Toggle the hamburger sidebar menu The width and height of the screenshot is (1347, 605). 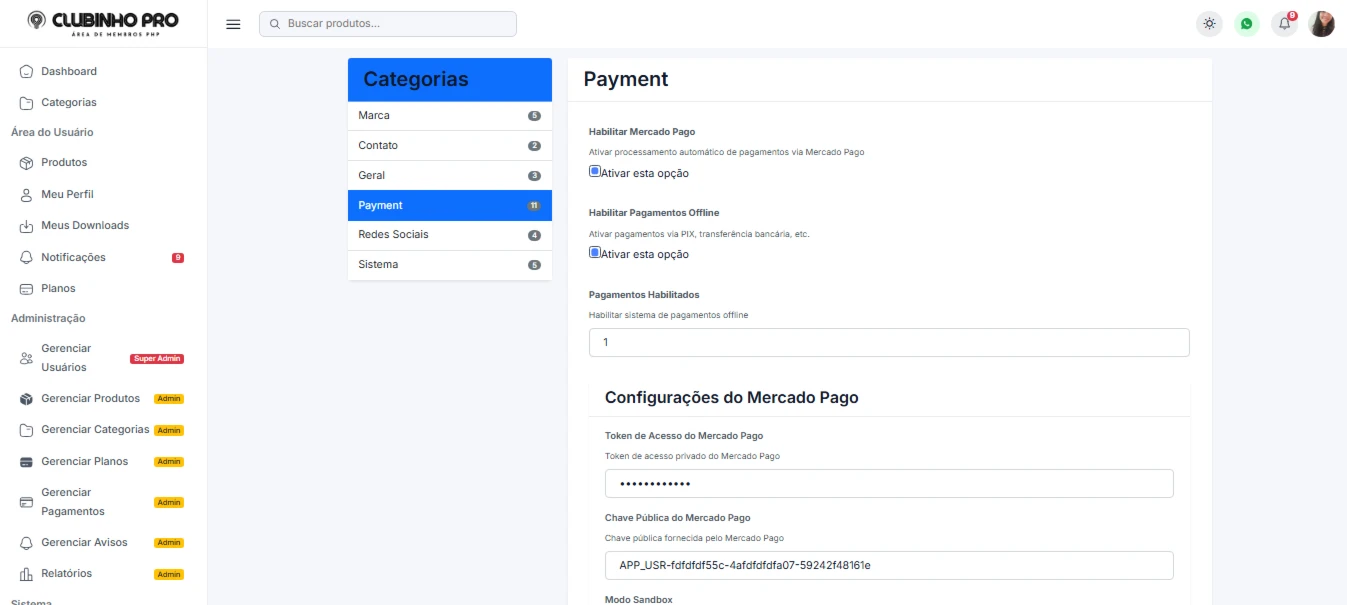coord(233,24)
